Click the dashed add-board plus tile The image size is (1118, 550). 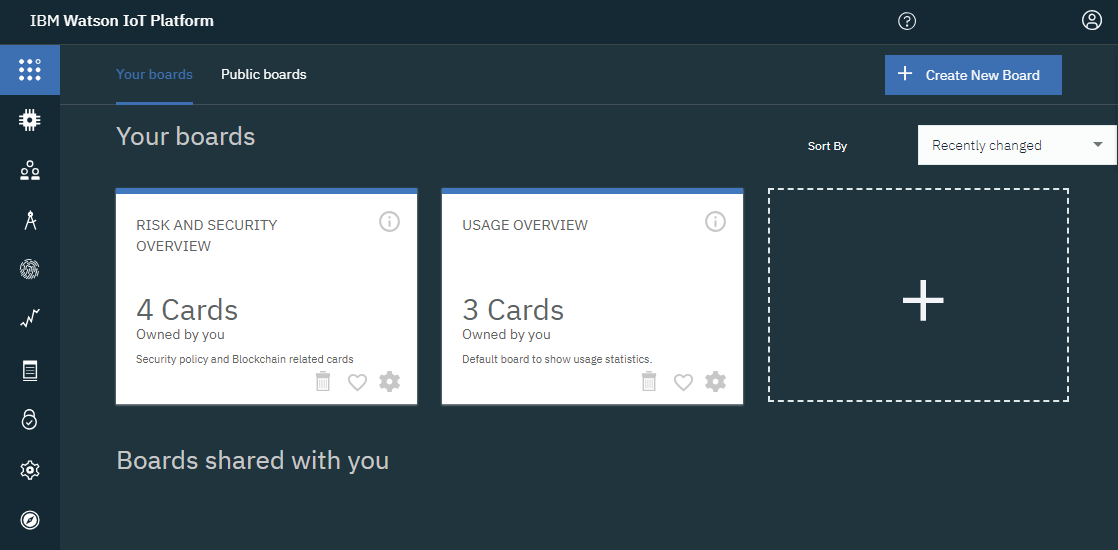[918, 295]
